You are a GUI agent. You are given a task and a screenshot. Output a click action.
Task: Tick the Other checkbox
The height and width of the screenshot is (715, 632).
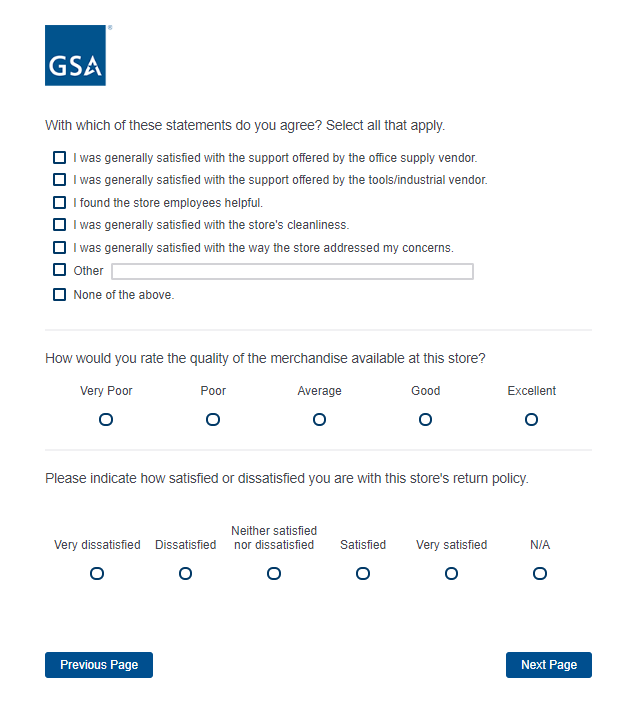[x=60, y=271]
